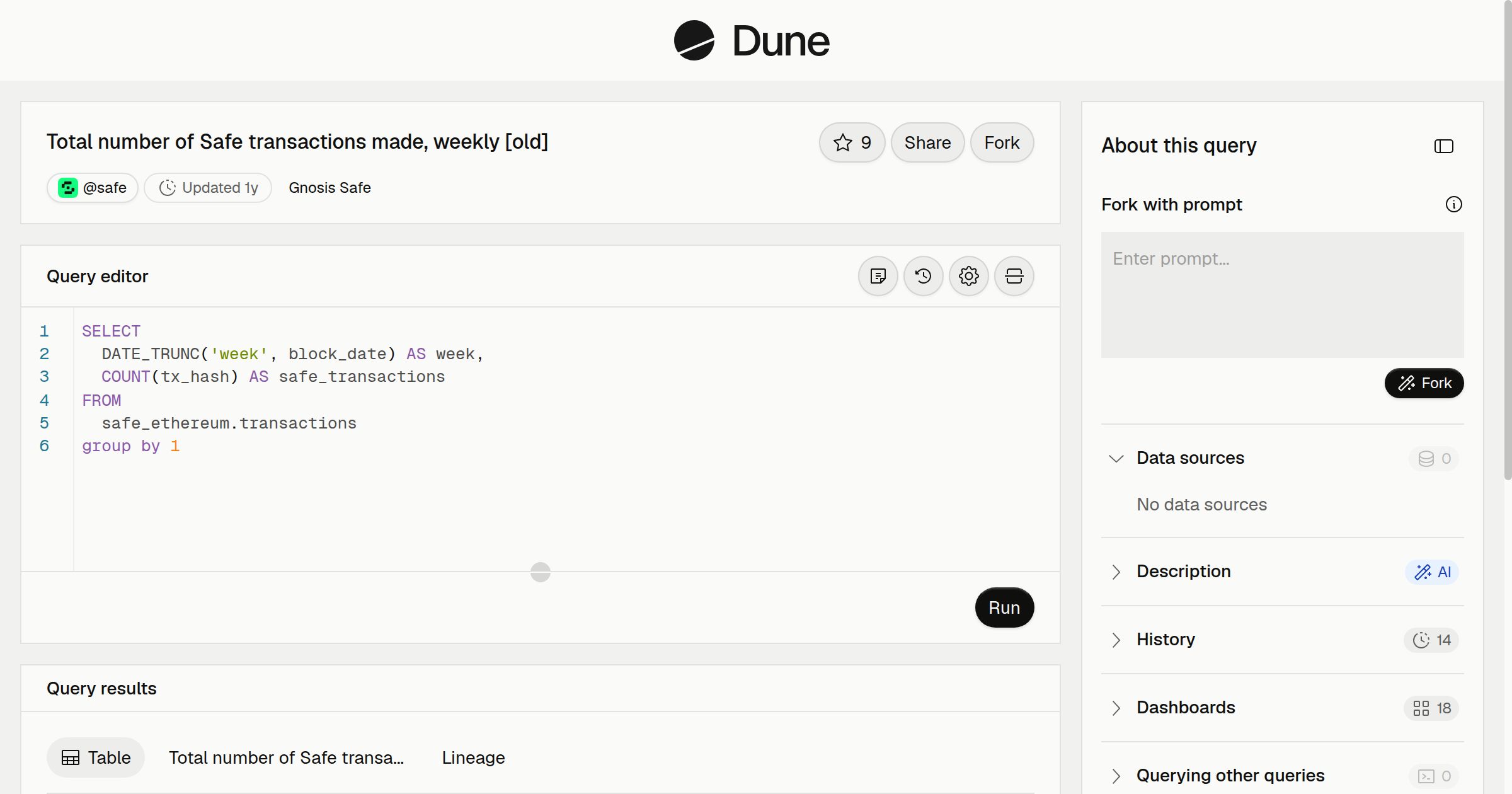Click the Gnosis Safe tag
1512x794 pixels.
pyautogui.click(x=329, y=188)
